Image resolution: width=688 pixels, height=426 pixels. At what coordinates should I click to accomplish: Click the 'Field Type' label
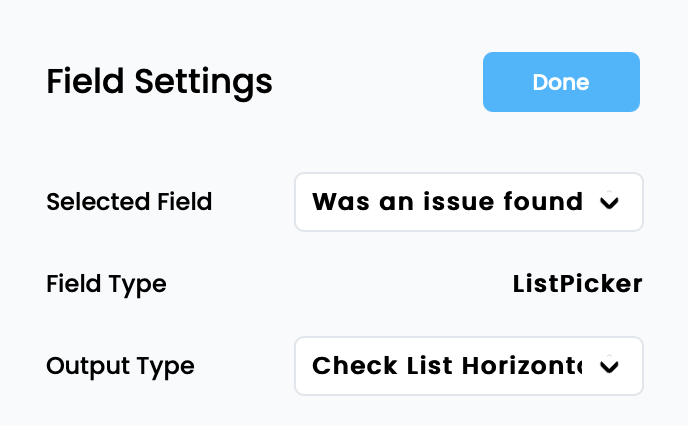[x=106, y=284]
